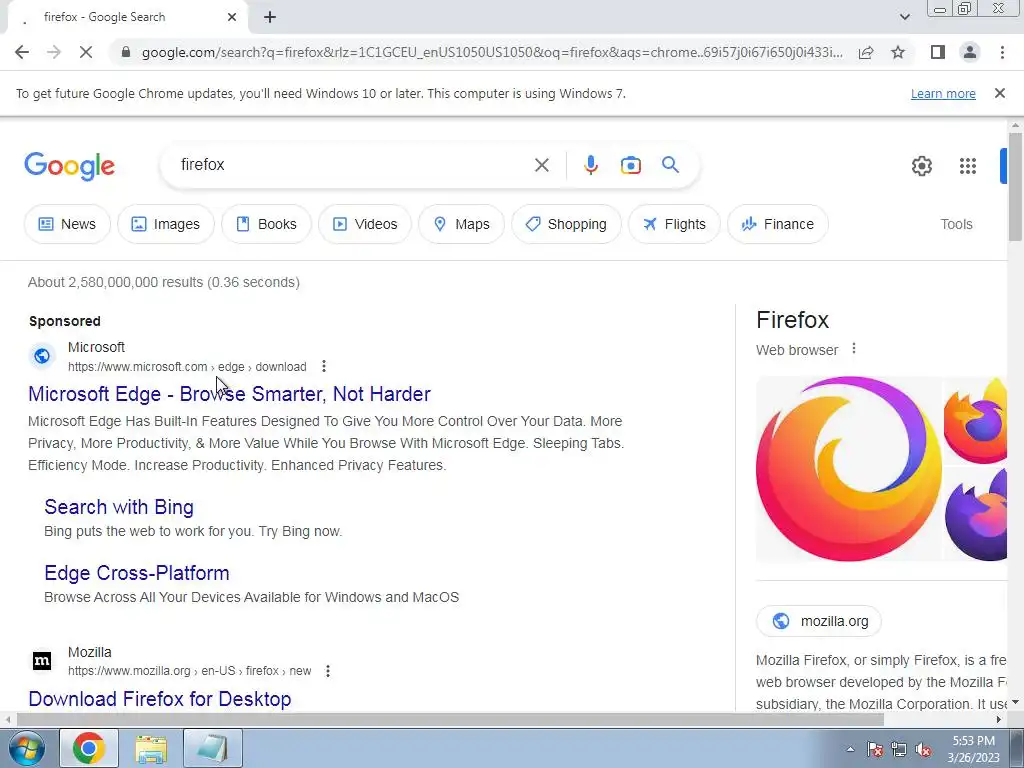Image resolution: width=1024 pixels, height=768 pixels.
Task: Open Download Firefox for Desktop result
Action: tap(160, 699)
